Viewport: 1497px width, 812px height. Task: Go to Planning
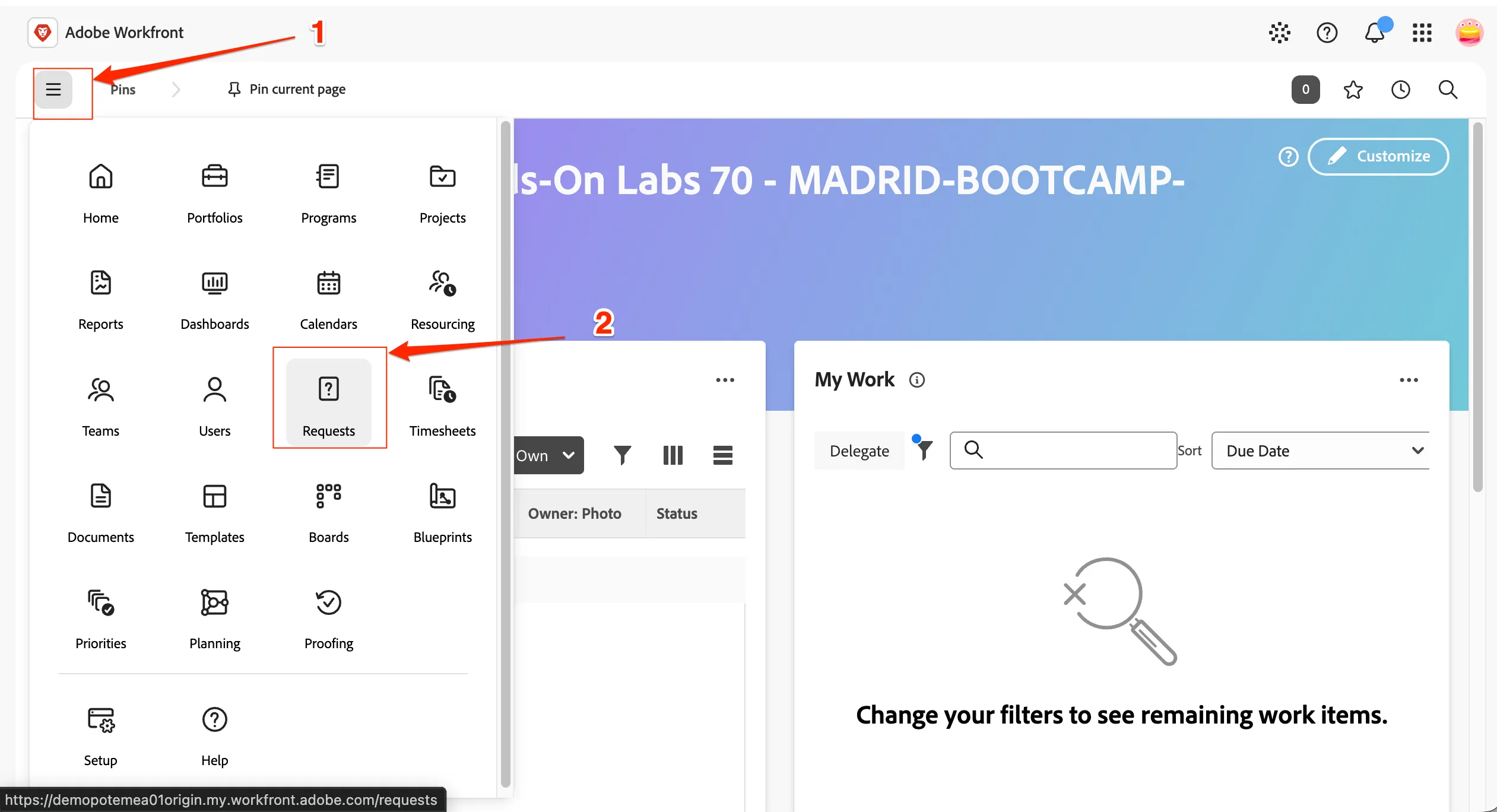214,619
